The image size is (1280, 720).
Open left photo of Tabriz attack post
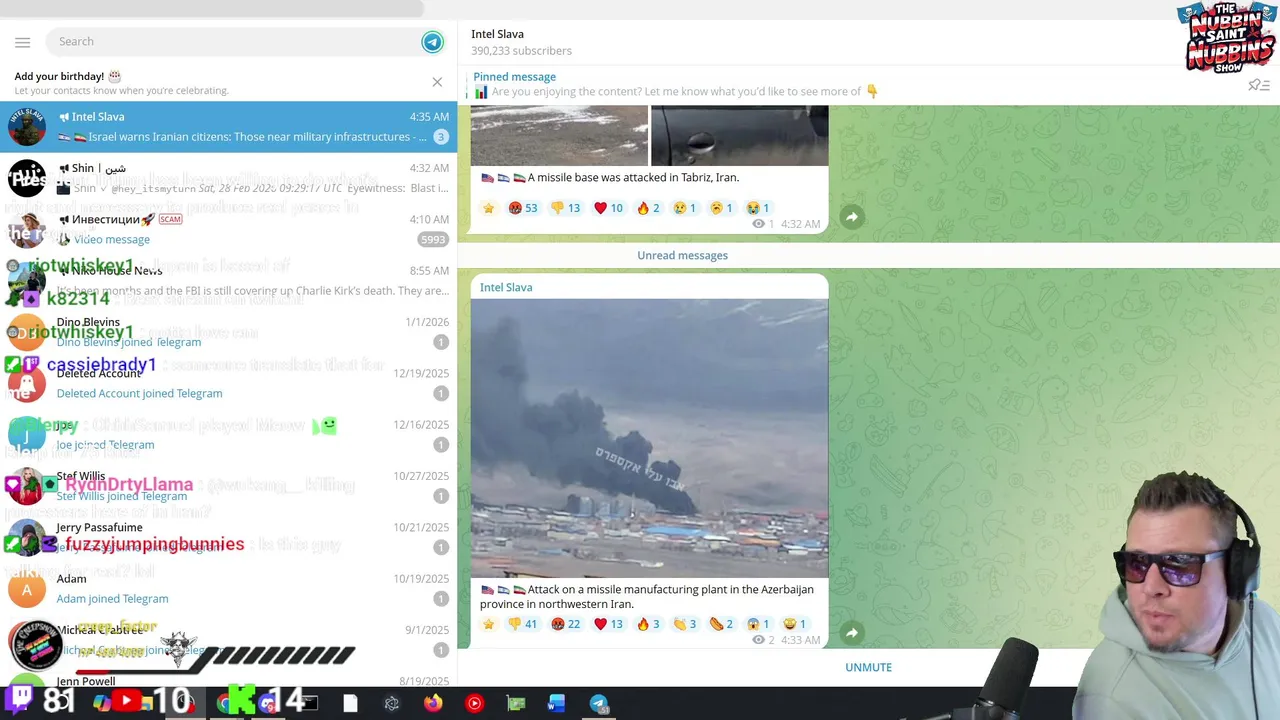559,135
